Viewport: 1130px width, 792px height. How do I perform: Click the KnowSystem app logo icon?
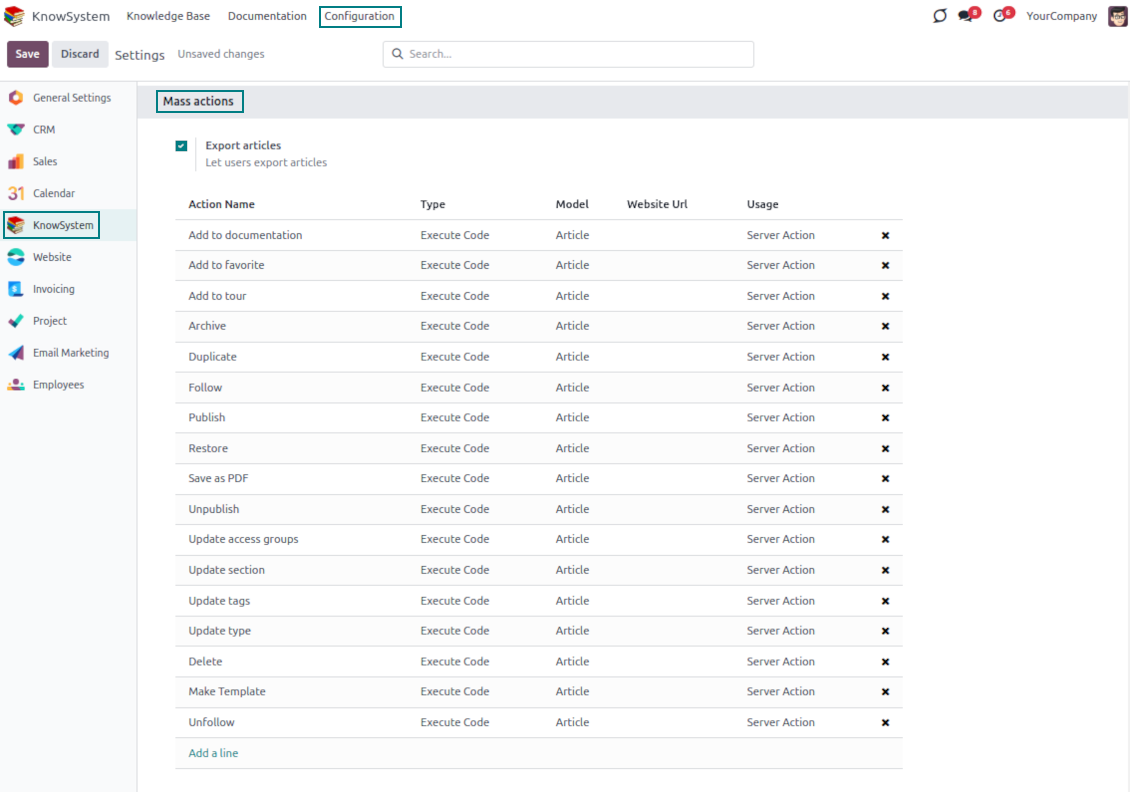pyautogui.click(x=15, y=16)
